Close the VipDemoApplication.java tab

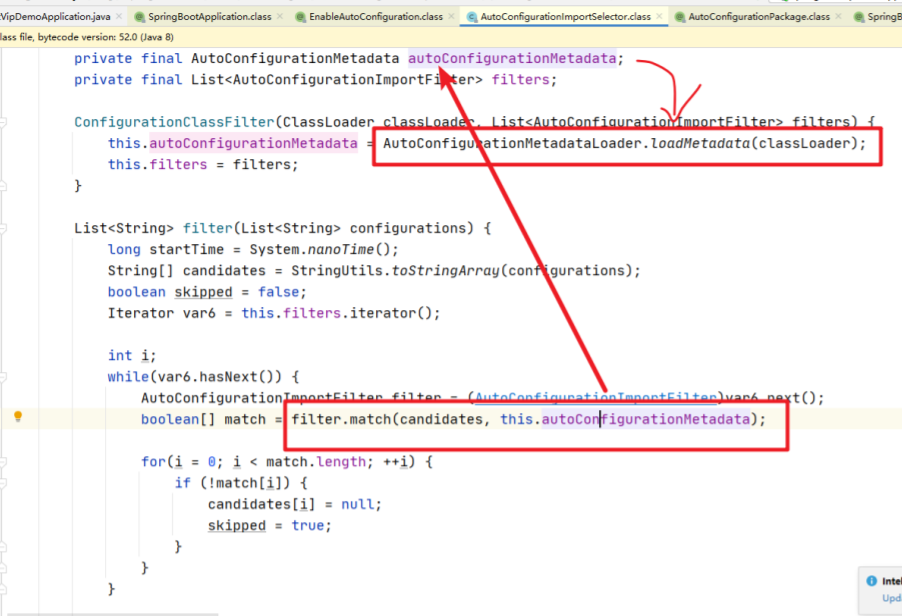[x=119, y=17]
